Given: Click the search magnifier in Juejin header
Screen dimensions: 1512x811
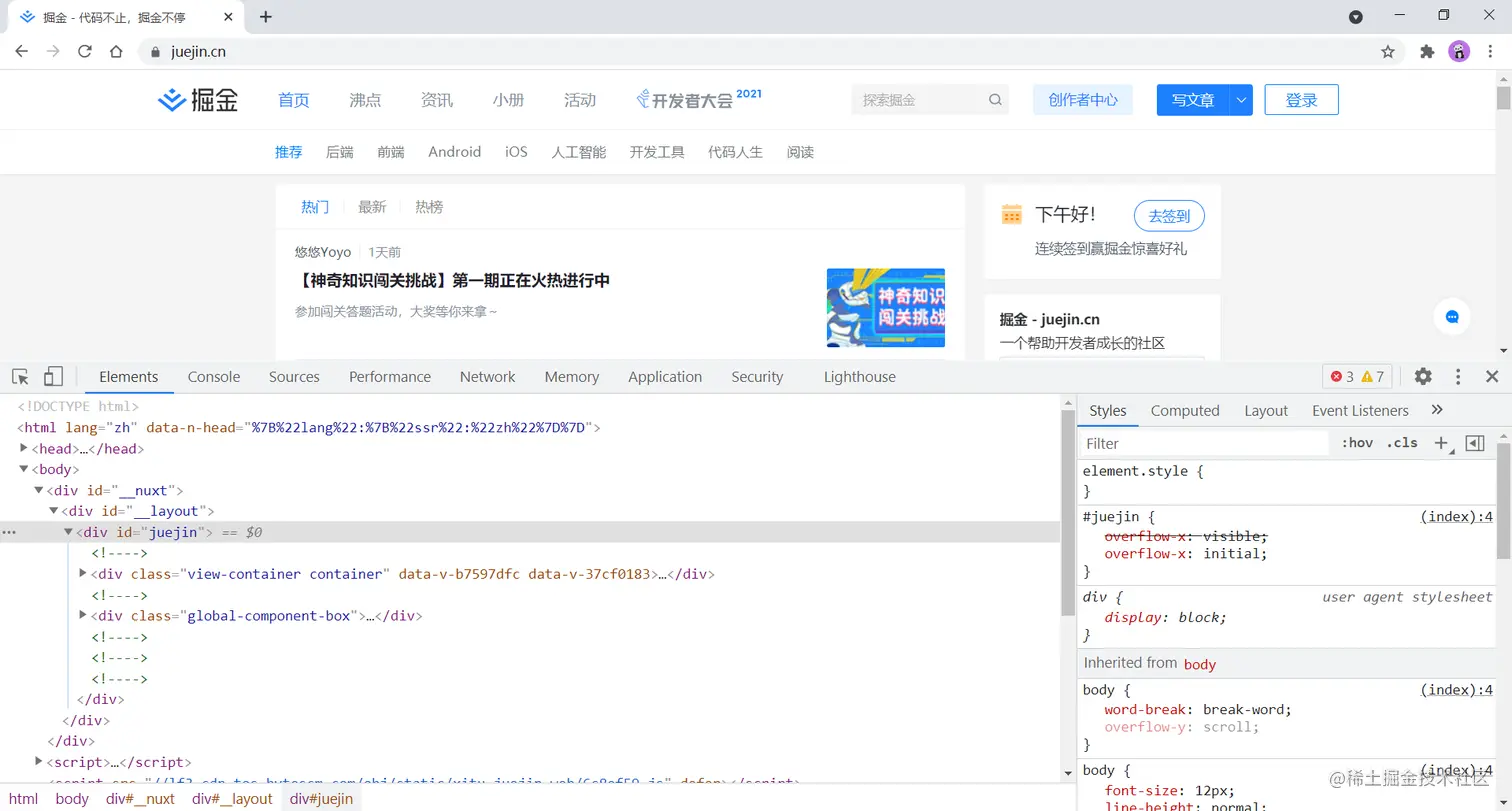Looking at the screenshot, I should point(995,100).
